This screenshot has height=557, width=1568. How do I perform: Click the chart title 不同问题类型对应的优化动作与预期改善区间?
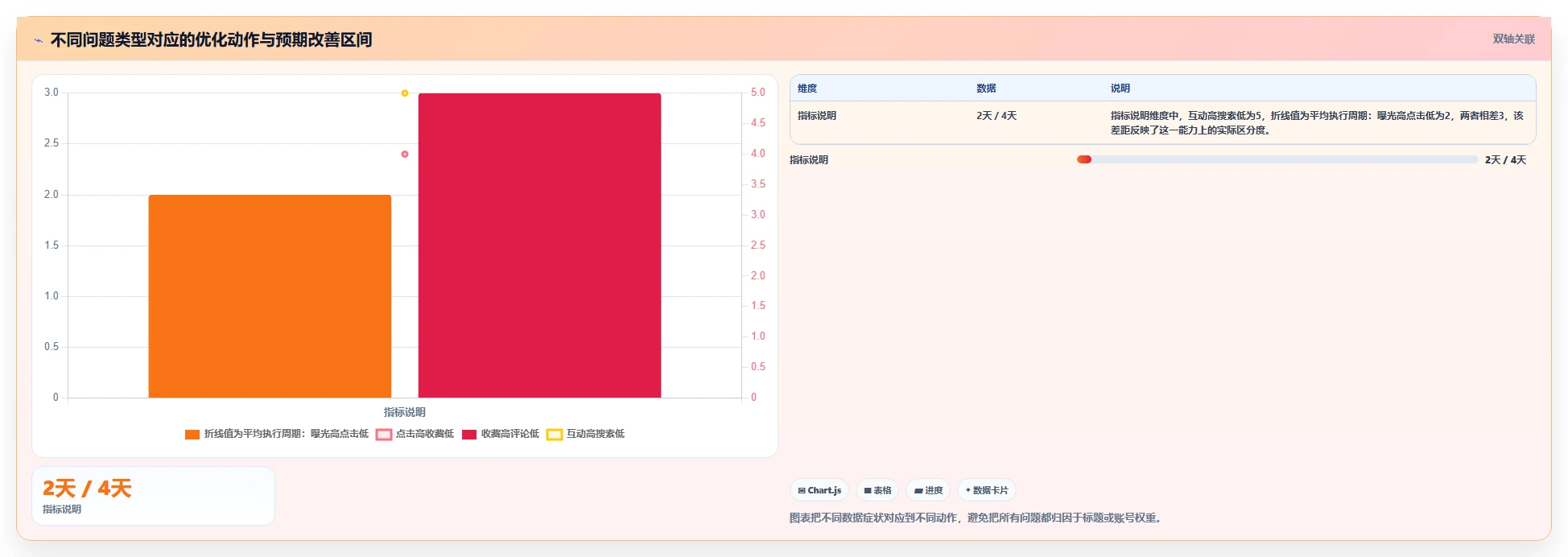[x=212, y=39]
